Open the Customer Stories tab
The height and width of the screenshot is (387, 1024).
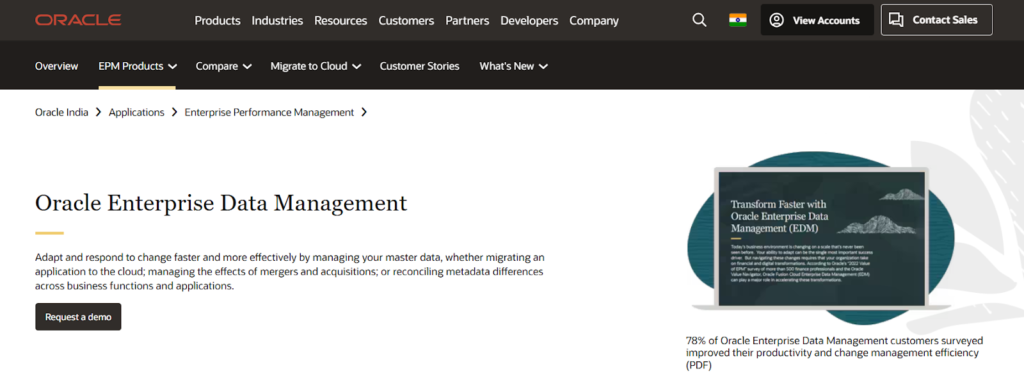[x=419, y=66]
